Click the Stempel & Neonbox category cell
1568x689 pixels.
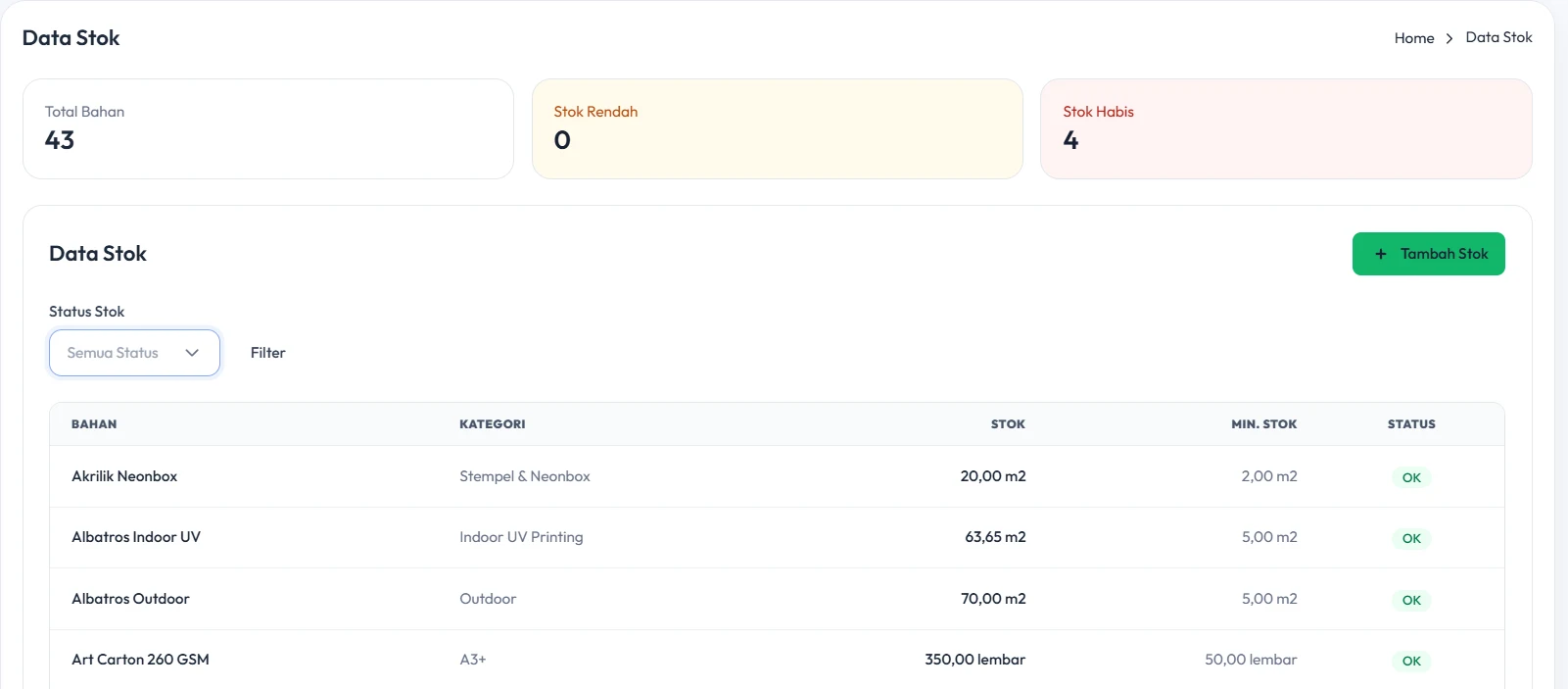tap(525, 476)
